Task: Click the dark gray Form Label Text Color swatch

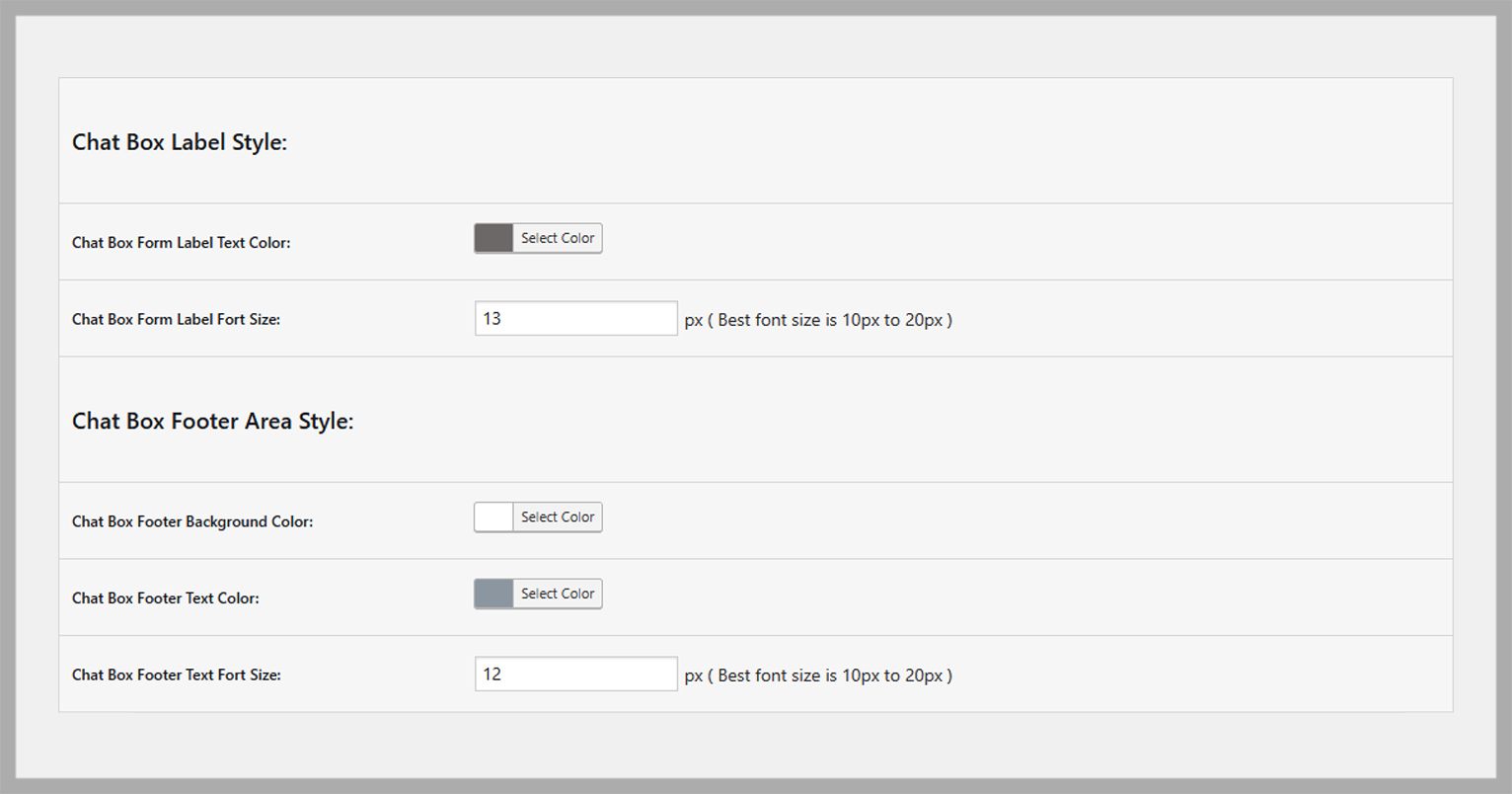Action: click(493, 238)
